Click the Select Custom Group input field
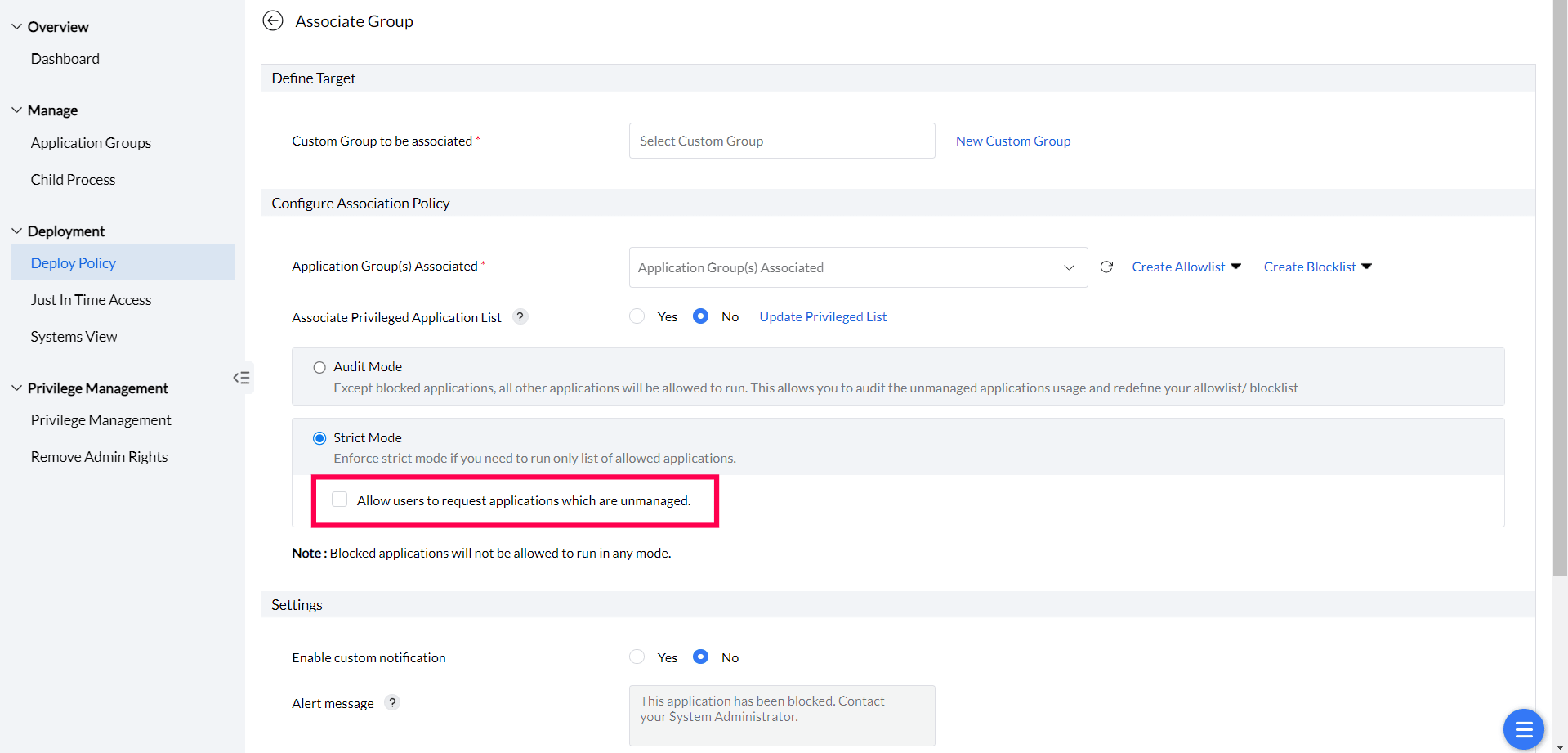The height and width of the screenshot is (753, 1568). point(782,141)
